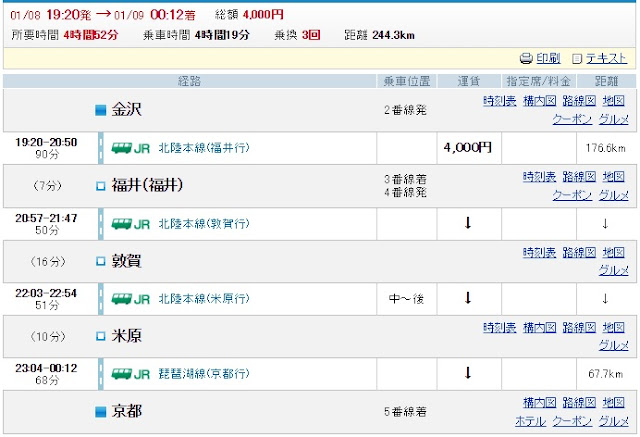Open 地図 for 米原 station
This screenshot has height=437, width=640.
click(613, 327)
